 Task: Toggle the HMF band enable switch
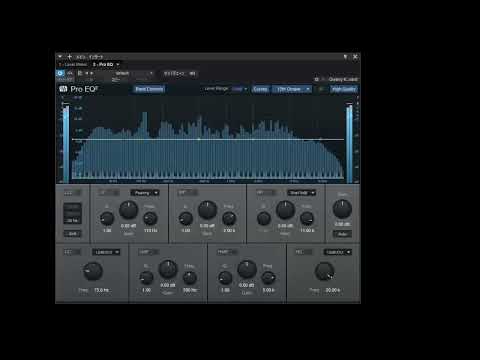pos(227,252)
